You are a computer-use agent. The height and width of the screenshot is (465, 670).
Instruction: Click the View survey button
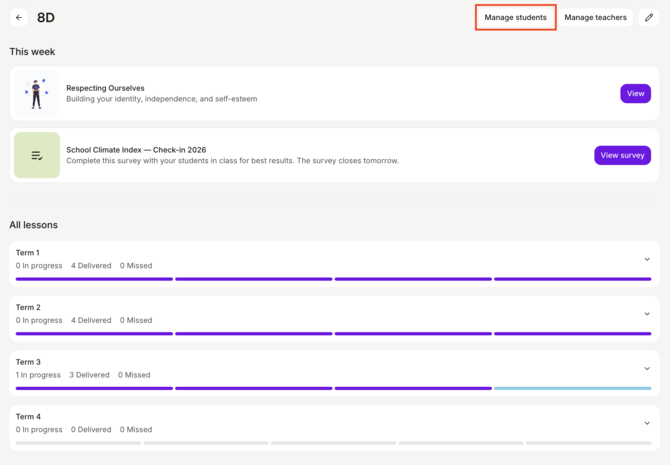pos(622,155)
